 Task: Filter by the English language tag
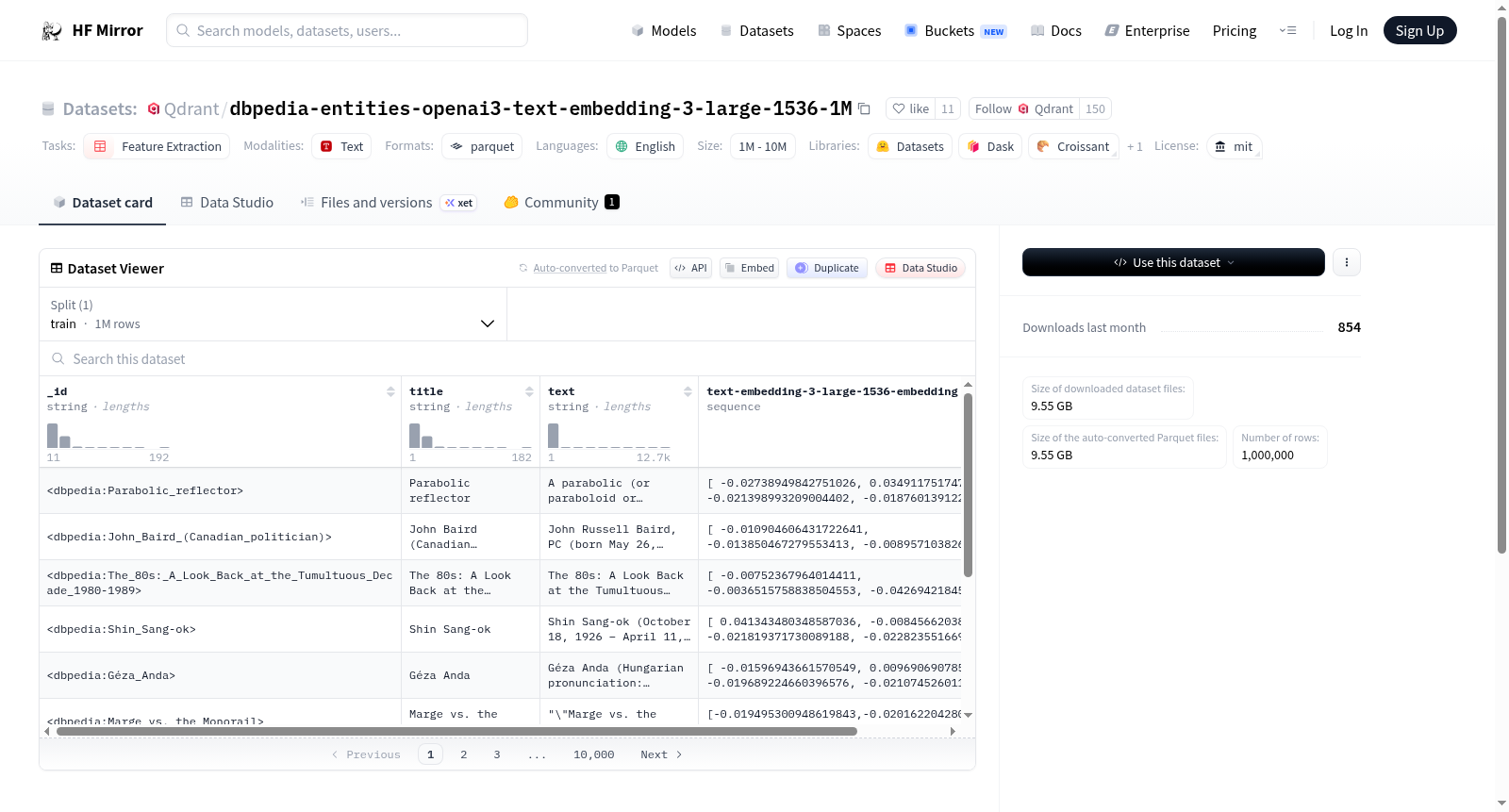point(645,146)
